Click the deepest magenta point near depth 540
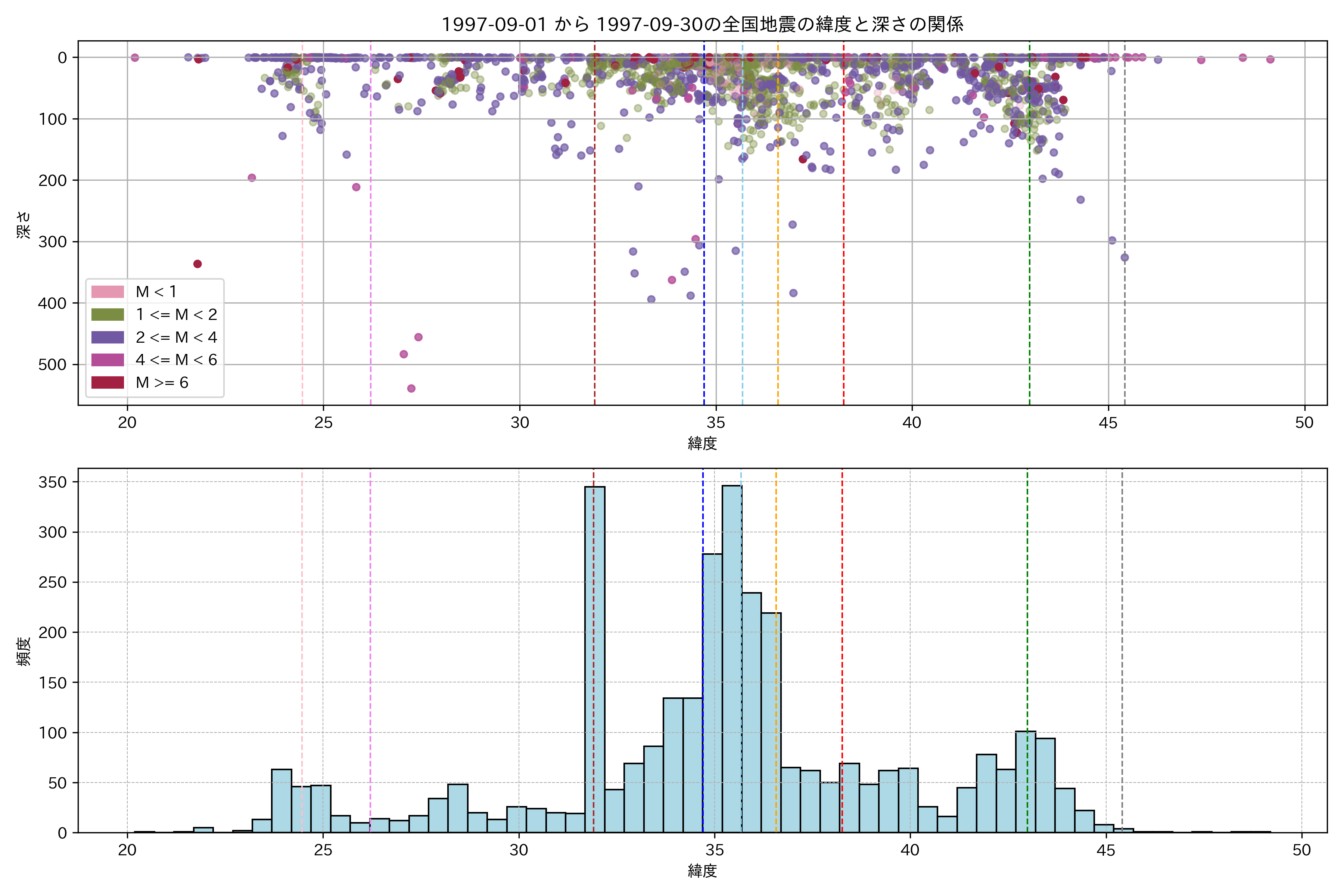Image resolution: width=1344 pixels, height=896 pixels. [411, 389]
